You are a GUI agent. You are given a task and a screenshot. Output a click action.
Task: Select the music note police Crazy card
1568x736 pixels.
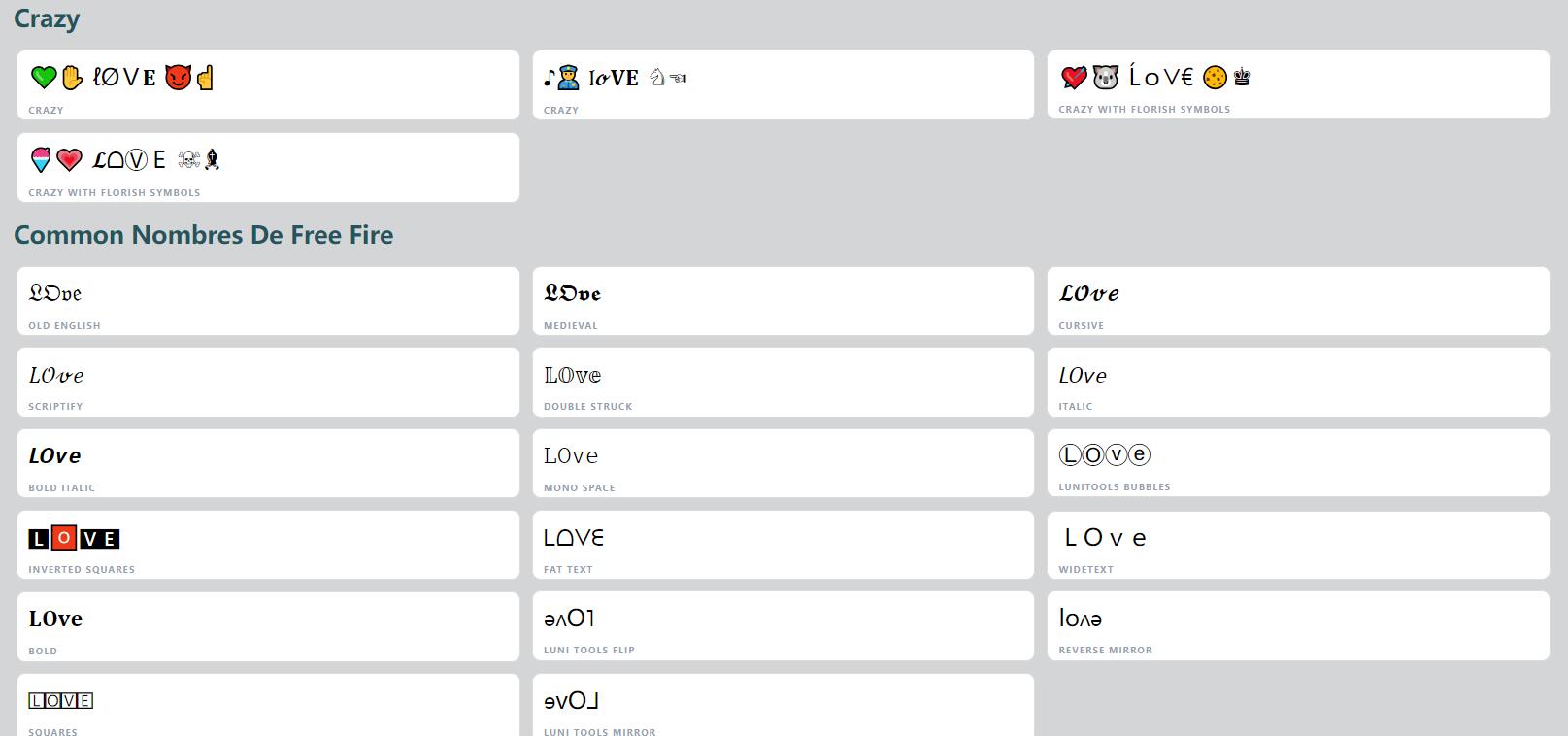coord(783,85)
